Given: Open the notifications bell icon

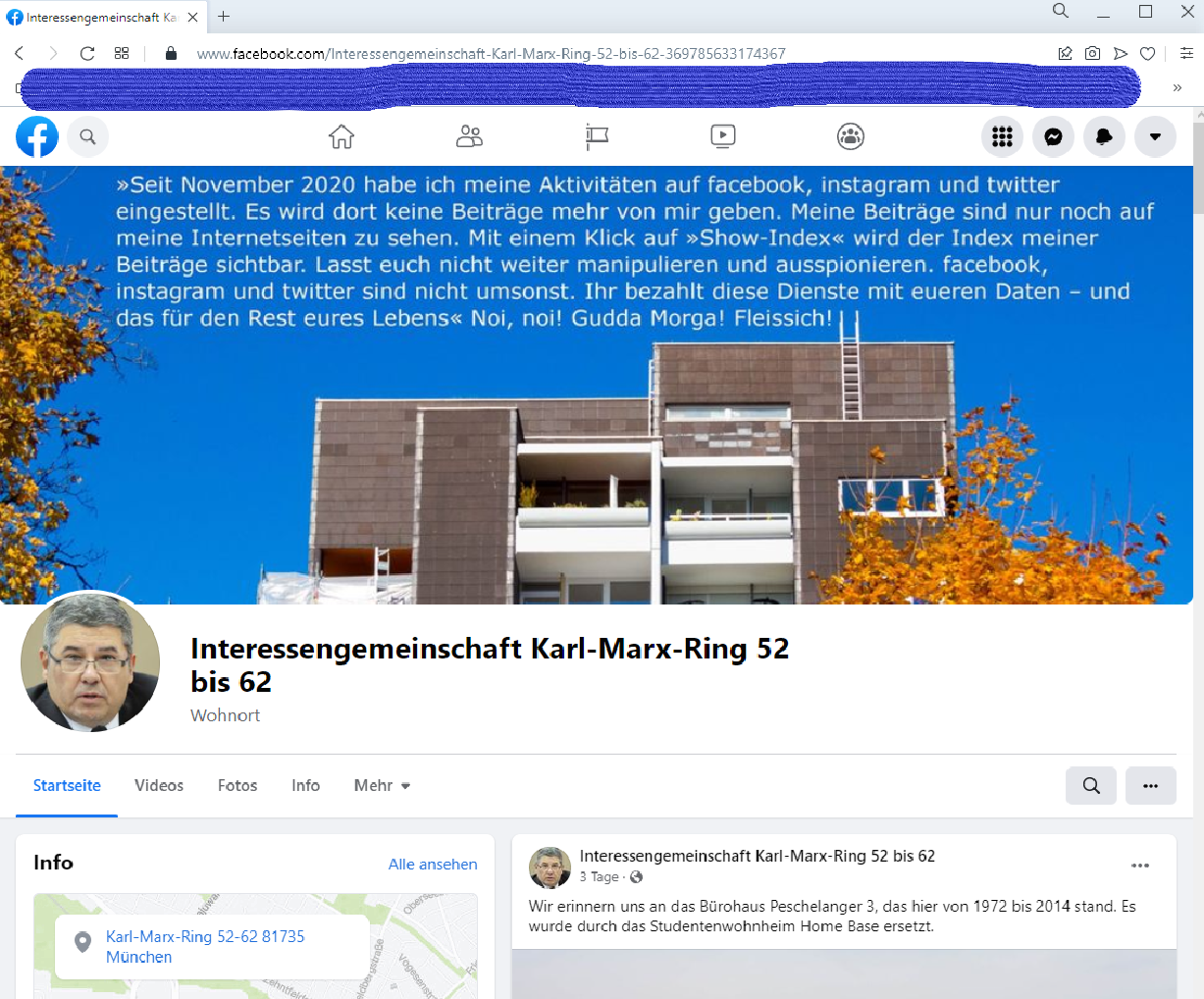Looking at the screenshot, I should click(1104, 136).
